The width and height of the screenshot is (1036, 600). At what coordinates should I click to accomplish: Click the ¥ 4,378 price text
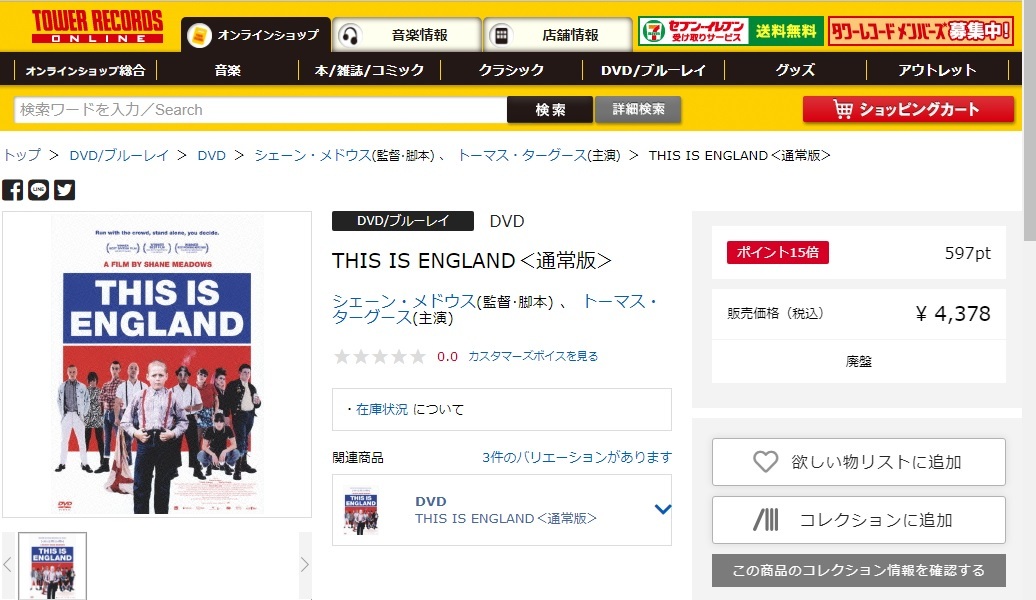pos(953,314)
